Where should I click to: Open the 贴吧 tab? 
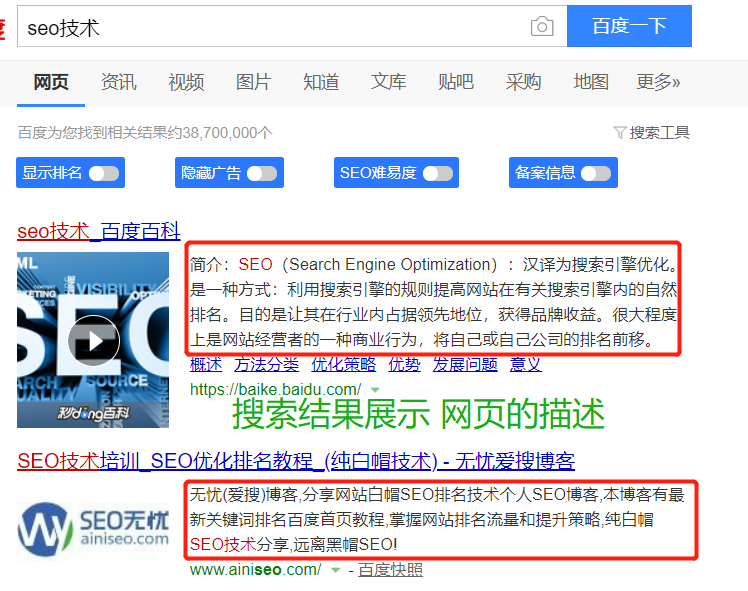(456, 82)
